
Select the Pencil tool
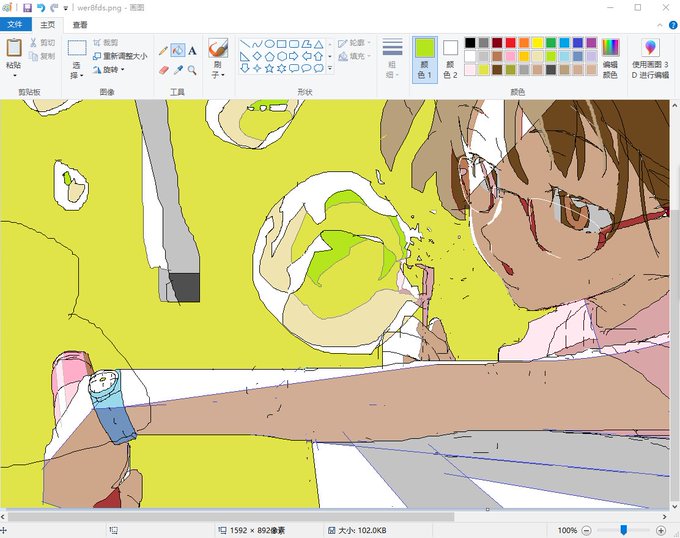point(163,51)
